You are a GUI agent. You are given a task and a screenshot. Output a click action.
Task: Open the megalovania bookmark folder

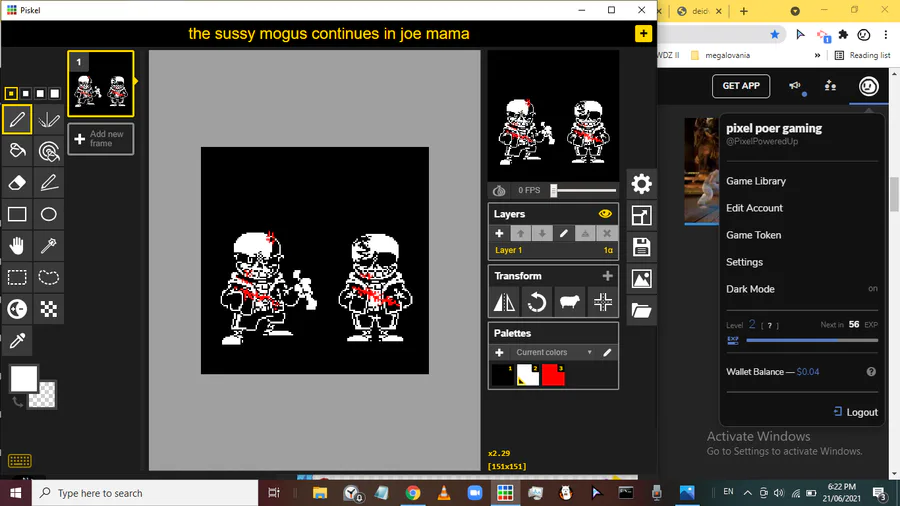tap(720, 55)
